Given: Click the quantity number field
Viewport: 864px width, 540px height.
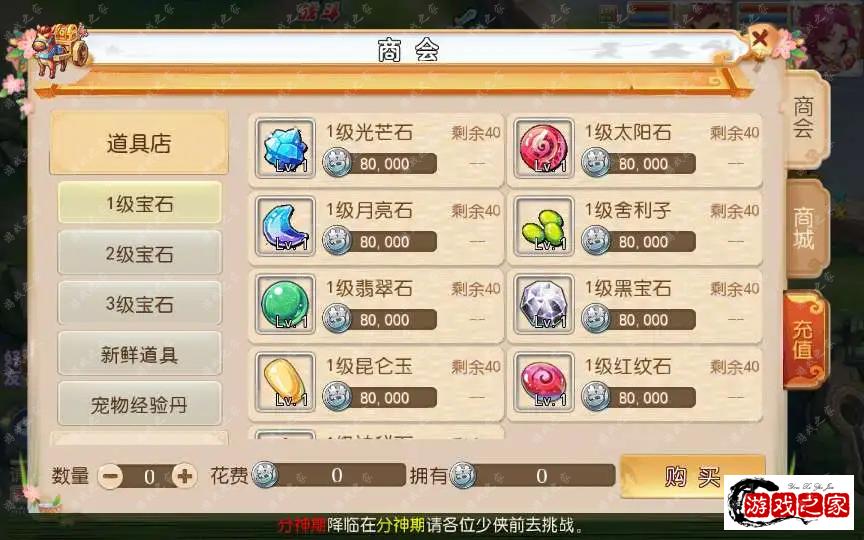Looking at the screenshot, I should pos(148,477).
